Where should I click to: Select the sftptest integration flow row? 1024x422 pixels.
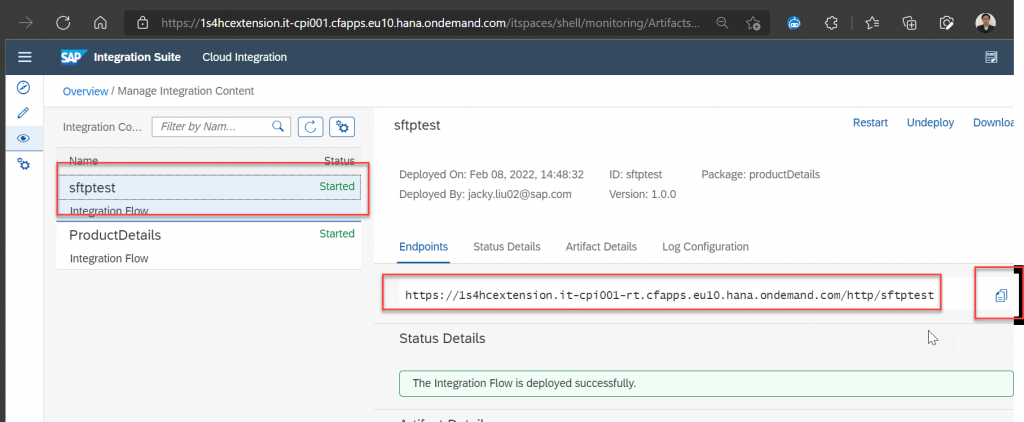click(209, 197)
